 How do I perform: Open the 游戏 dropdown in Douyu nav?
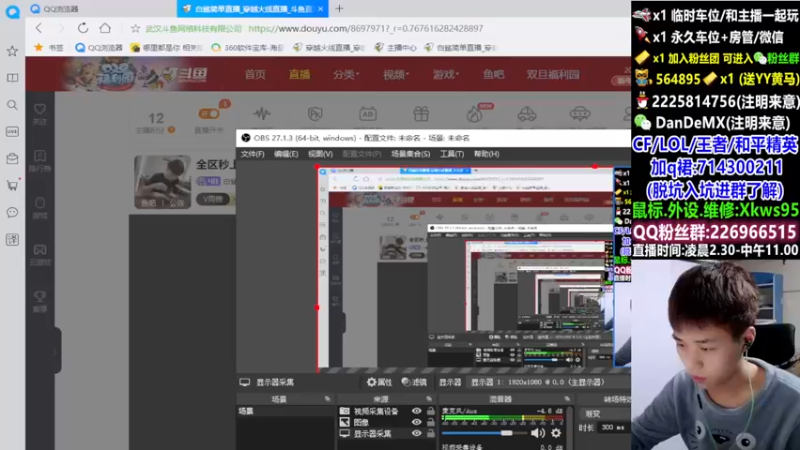click(x=446, y=74)
